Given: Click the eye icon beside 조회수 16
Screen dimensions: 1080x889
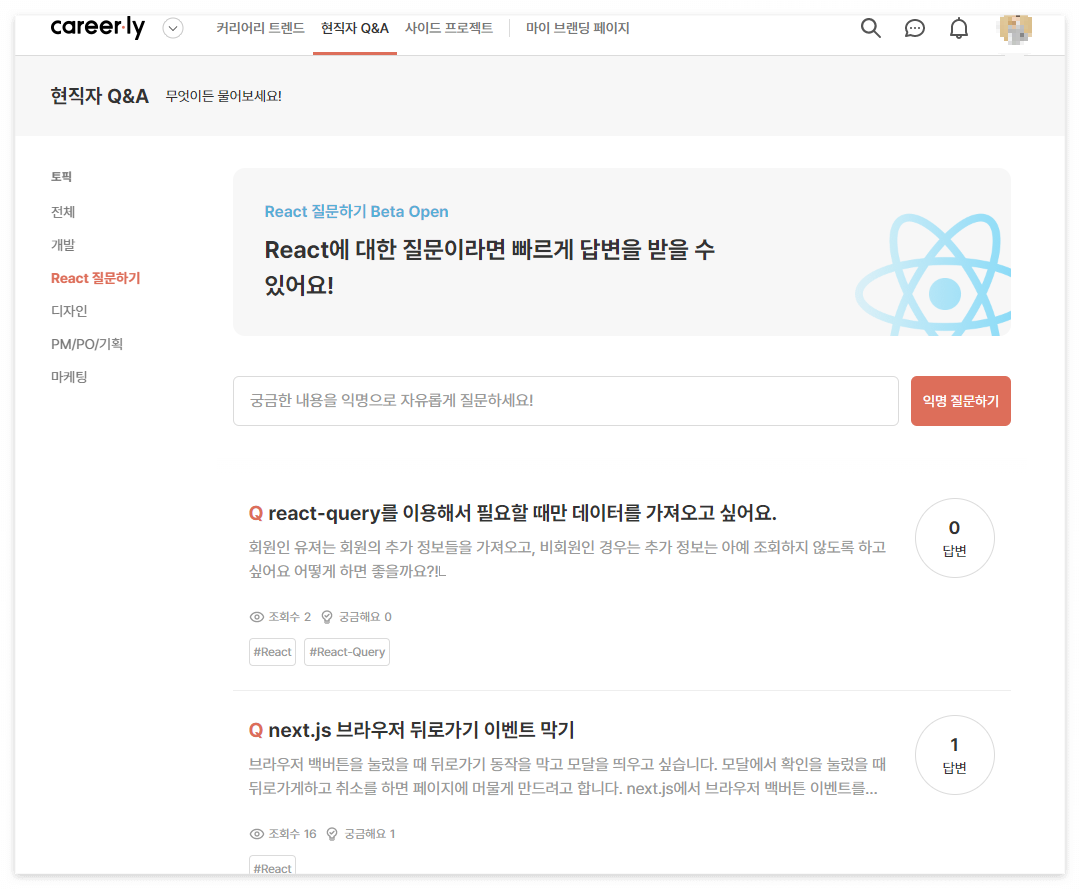Looking at the screenshot, I should pos(256,834).
